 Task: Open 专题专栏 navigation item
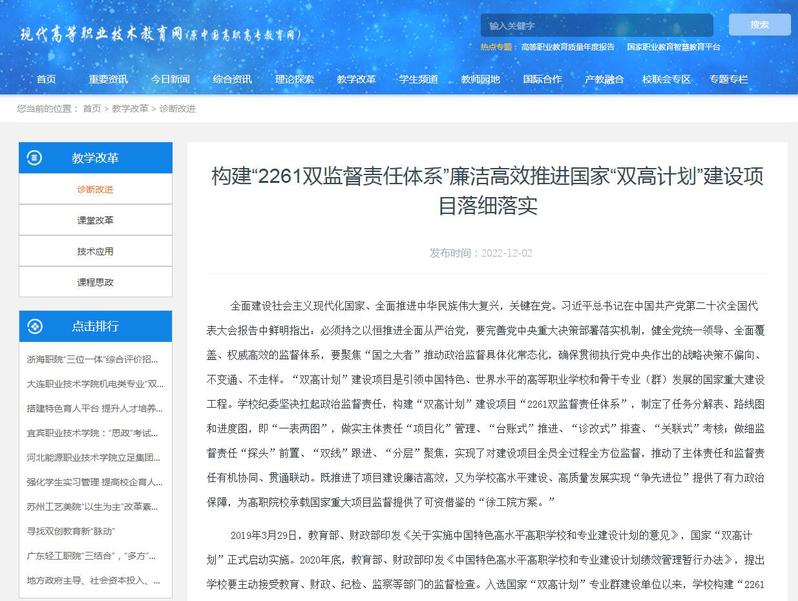coord(728,79)
